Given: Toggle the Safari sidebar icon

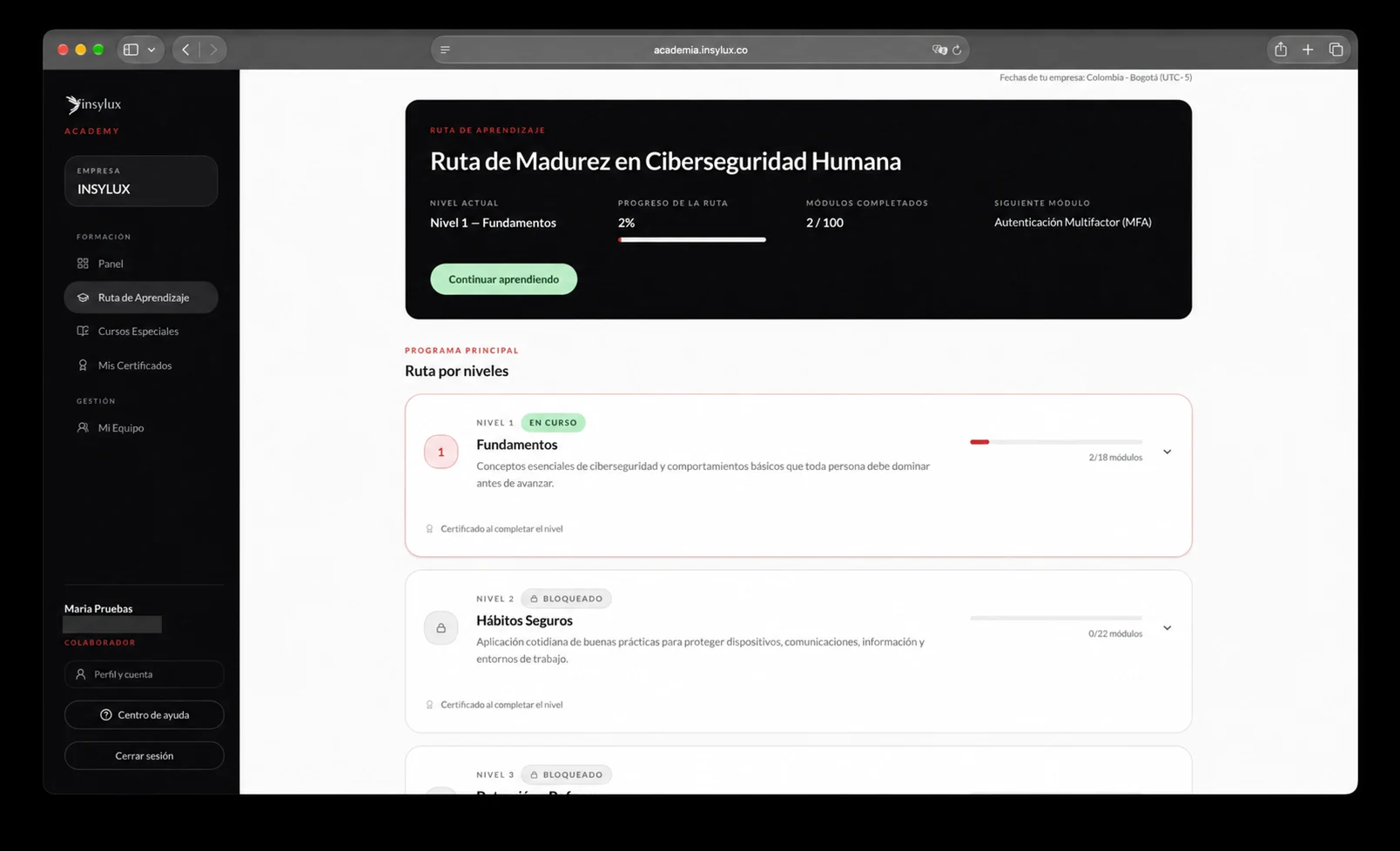Looking at the screenshot, I should click(131, 50).
